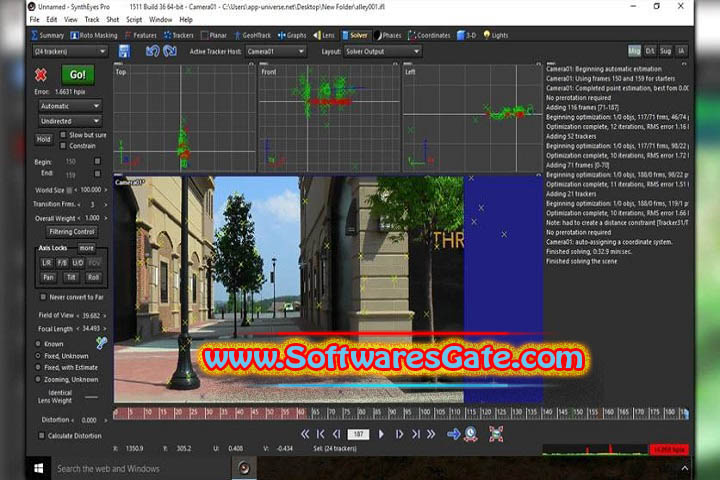Select Fixed, with Estimate lens mode
The width and height of the screenshot is (720, 480).
point(38,367)
